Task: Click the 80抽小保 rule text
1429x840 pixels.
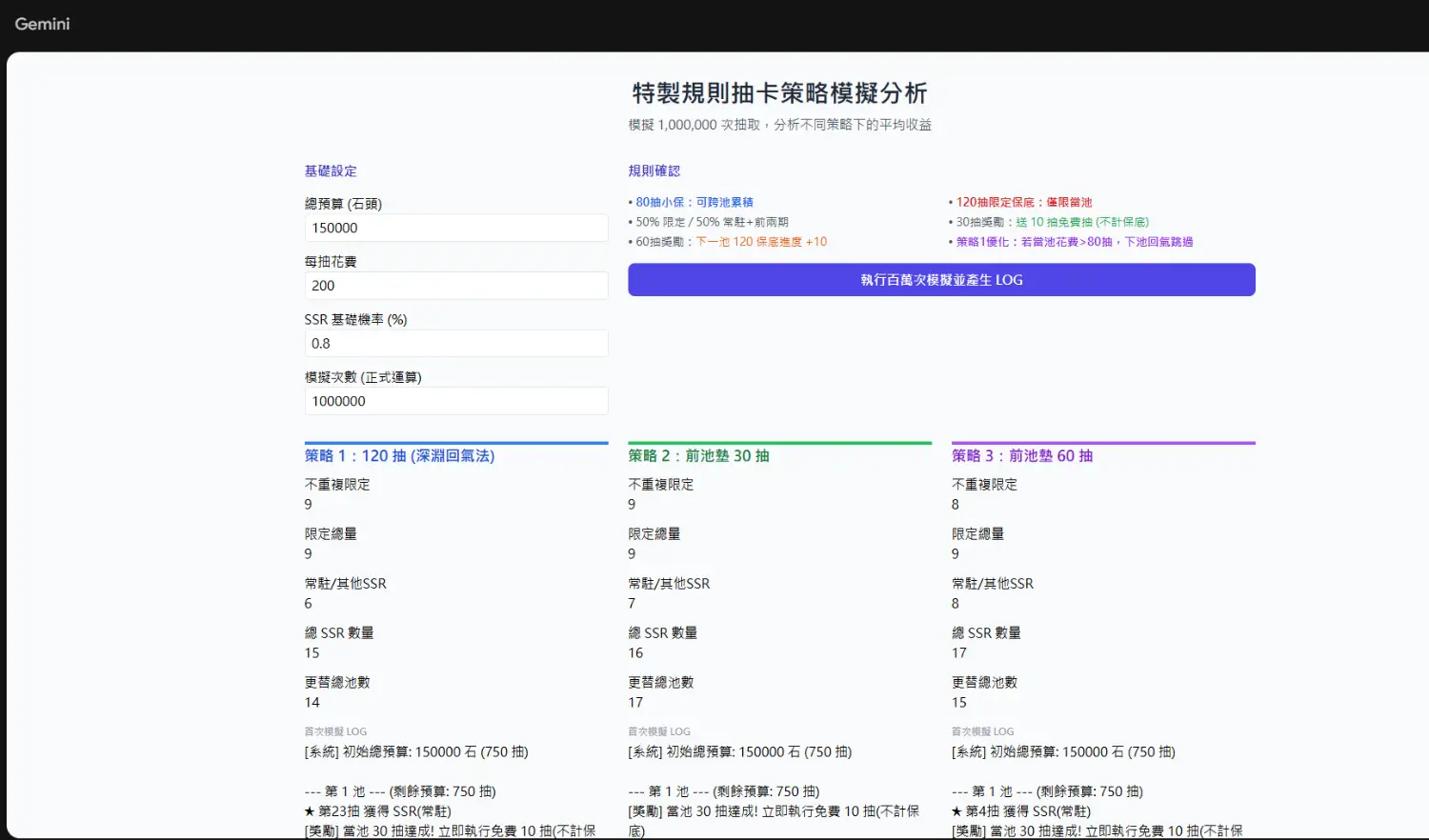Action: click(x=692, y=202)
